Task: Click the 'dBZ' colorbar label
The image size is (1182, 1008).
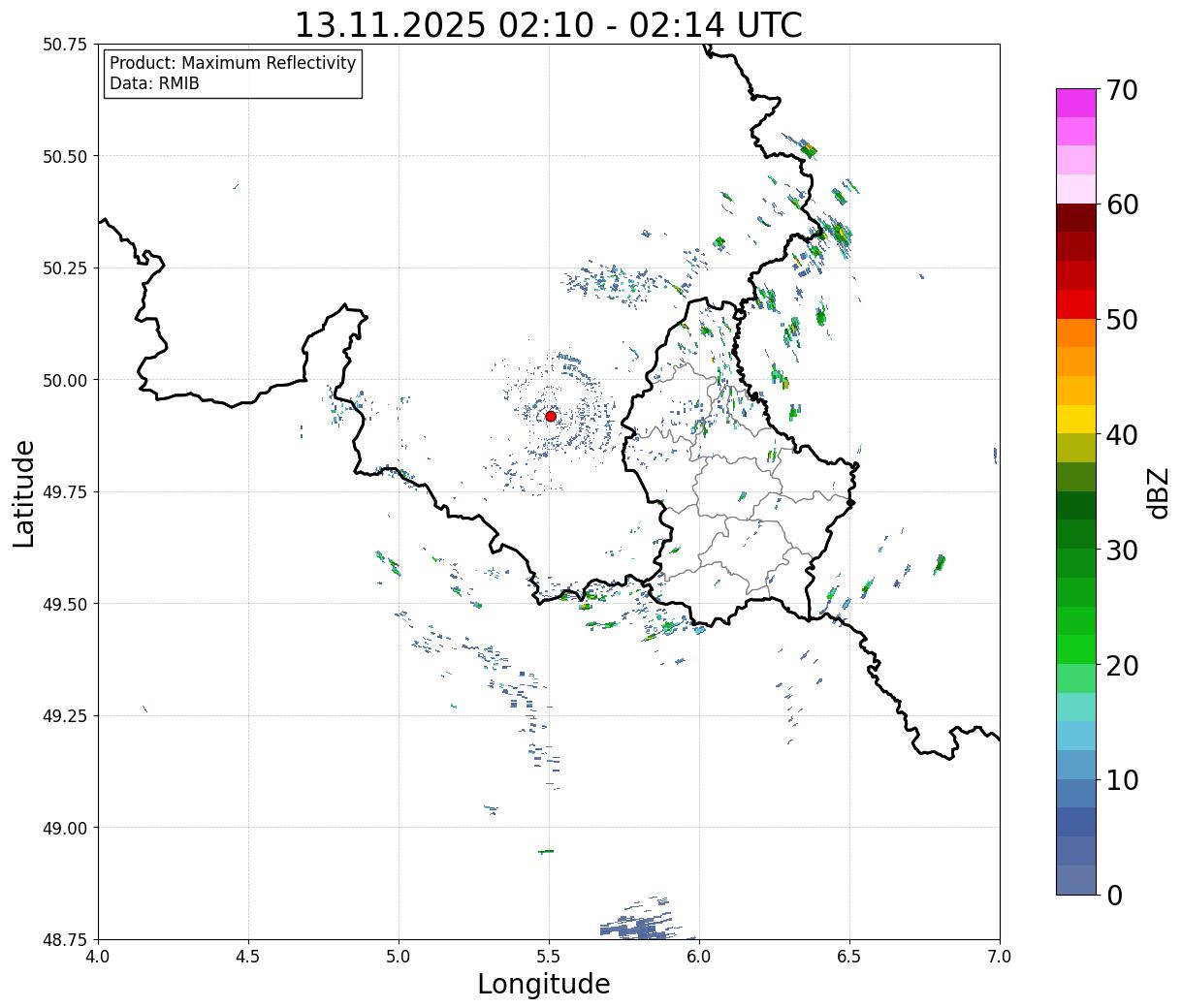Action: (1158, 492)
